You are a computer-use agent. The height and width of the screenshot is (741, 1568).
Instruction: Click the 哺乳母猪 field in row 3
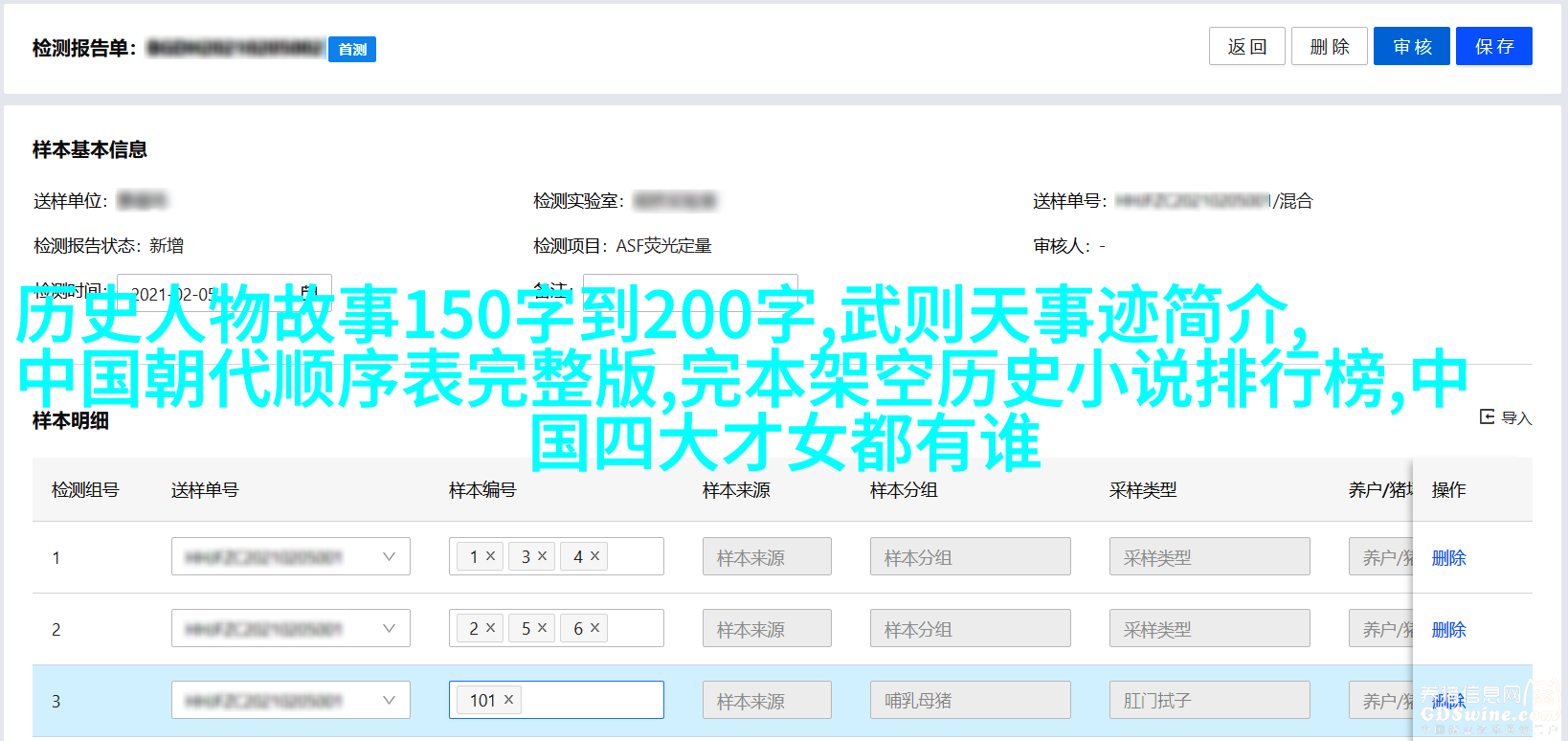(971, 700)
